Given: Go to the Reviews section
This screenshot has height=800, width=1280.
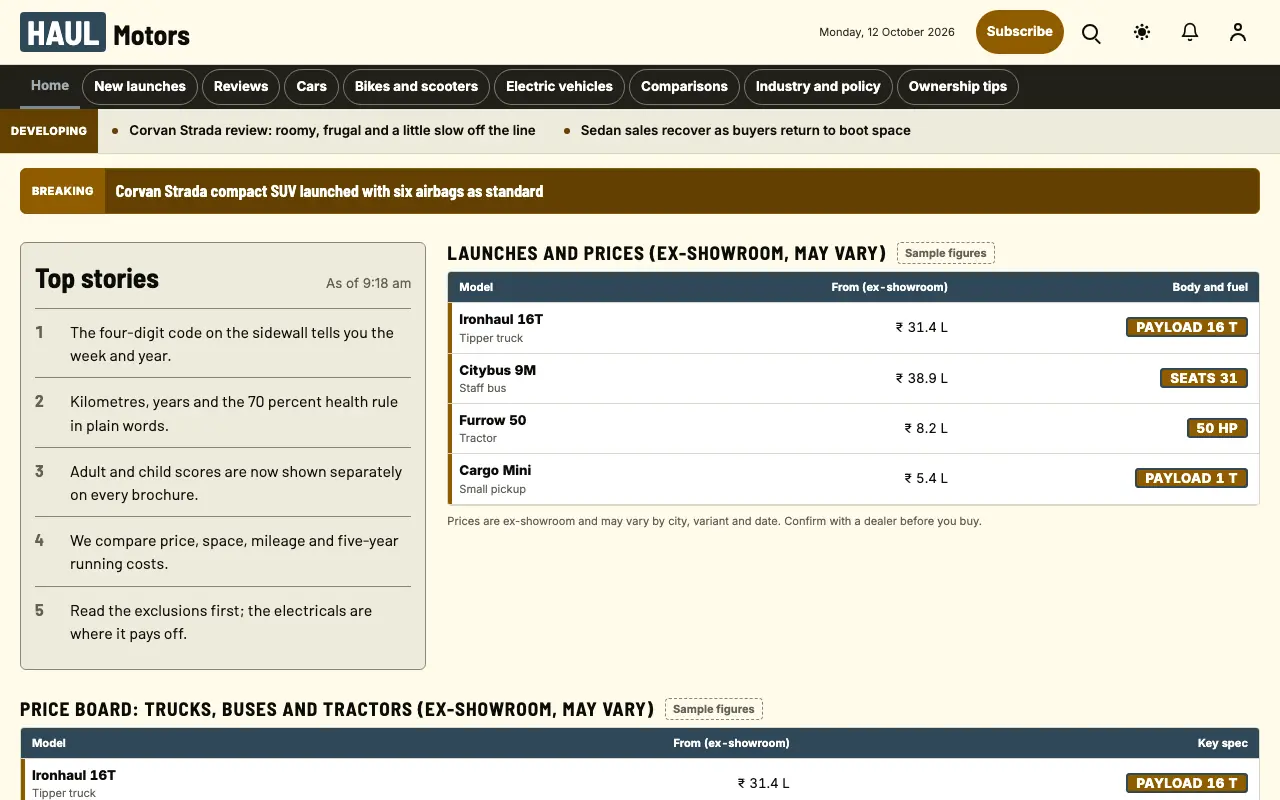Looking at the screenshot, I should [241, 87].
